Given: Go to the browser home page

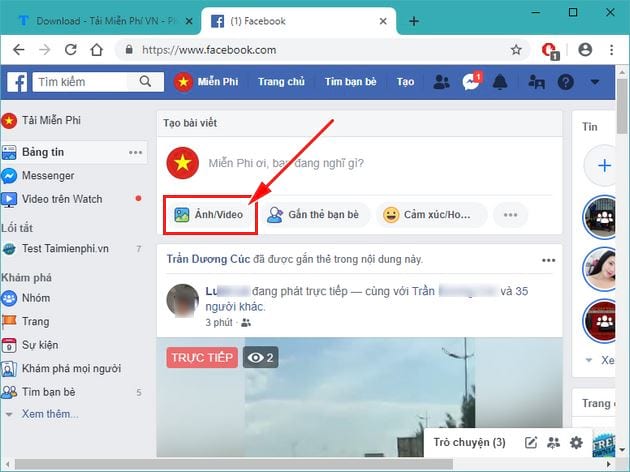Looking at the screenshot, I should (x=96, y=50).
